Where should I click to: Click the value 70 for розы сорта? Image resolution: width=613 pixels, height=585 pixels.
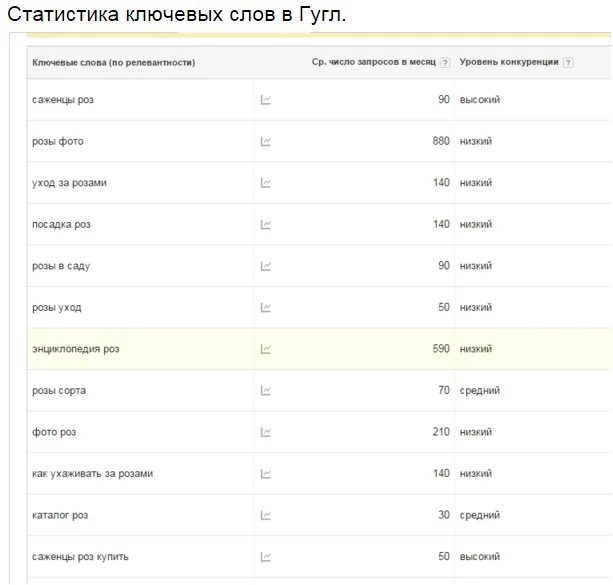444,390
